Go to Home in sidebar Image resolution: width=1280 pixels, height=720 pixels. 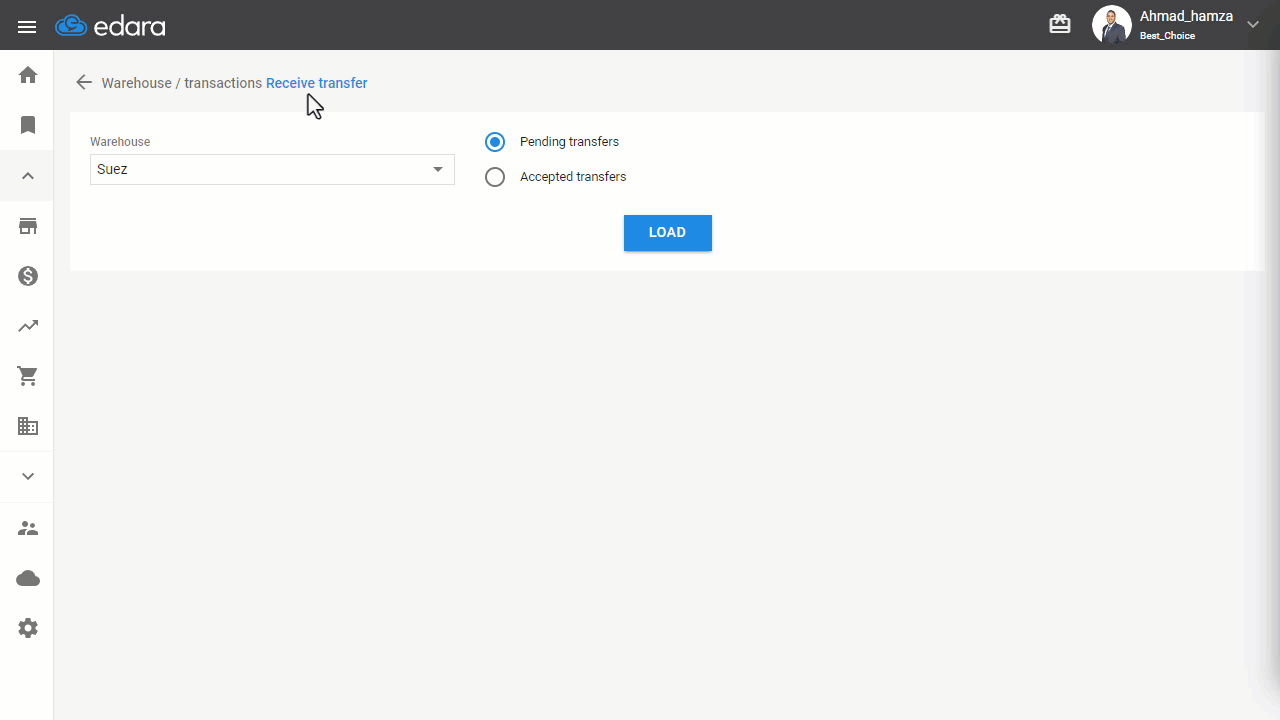tap(28, 75)
